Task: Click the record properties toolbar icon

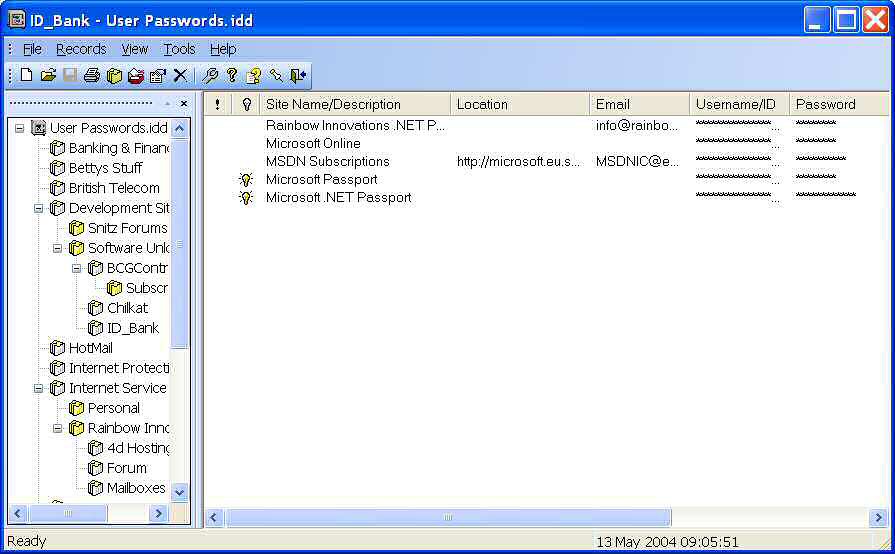Action: pos(158,75)
